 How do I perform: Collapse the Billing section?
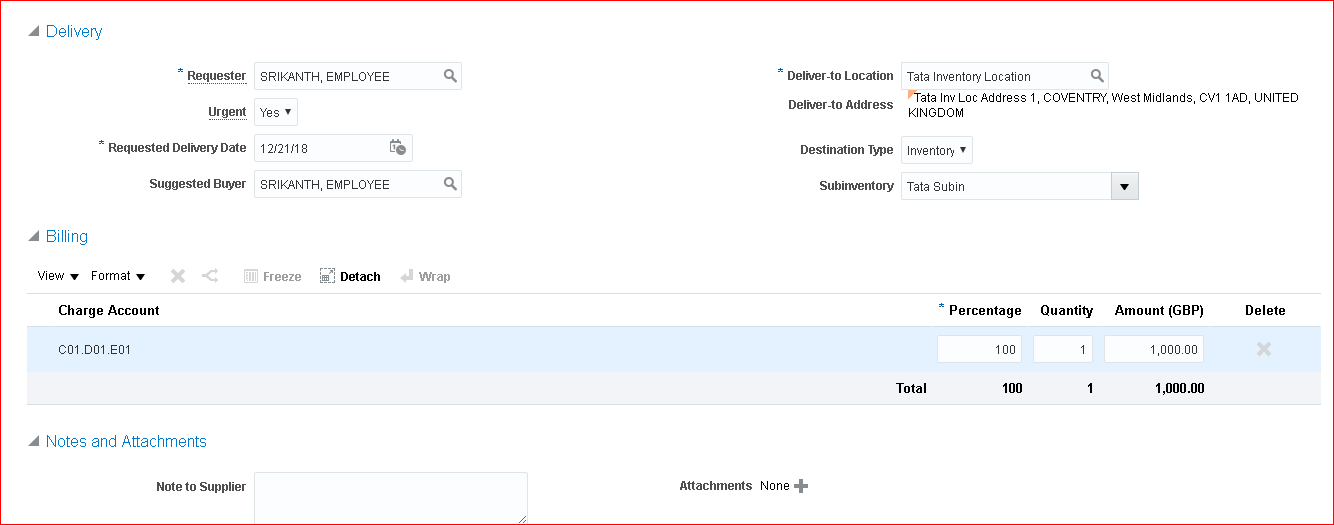pos(35,237)
